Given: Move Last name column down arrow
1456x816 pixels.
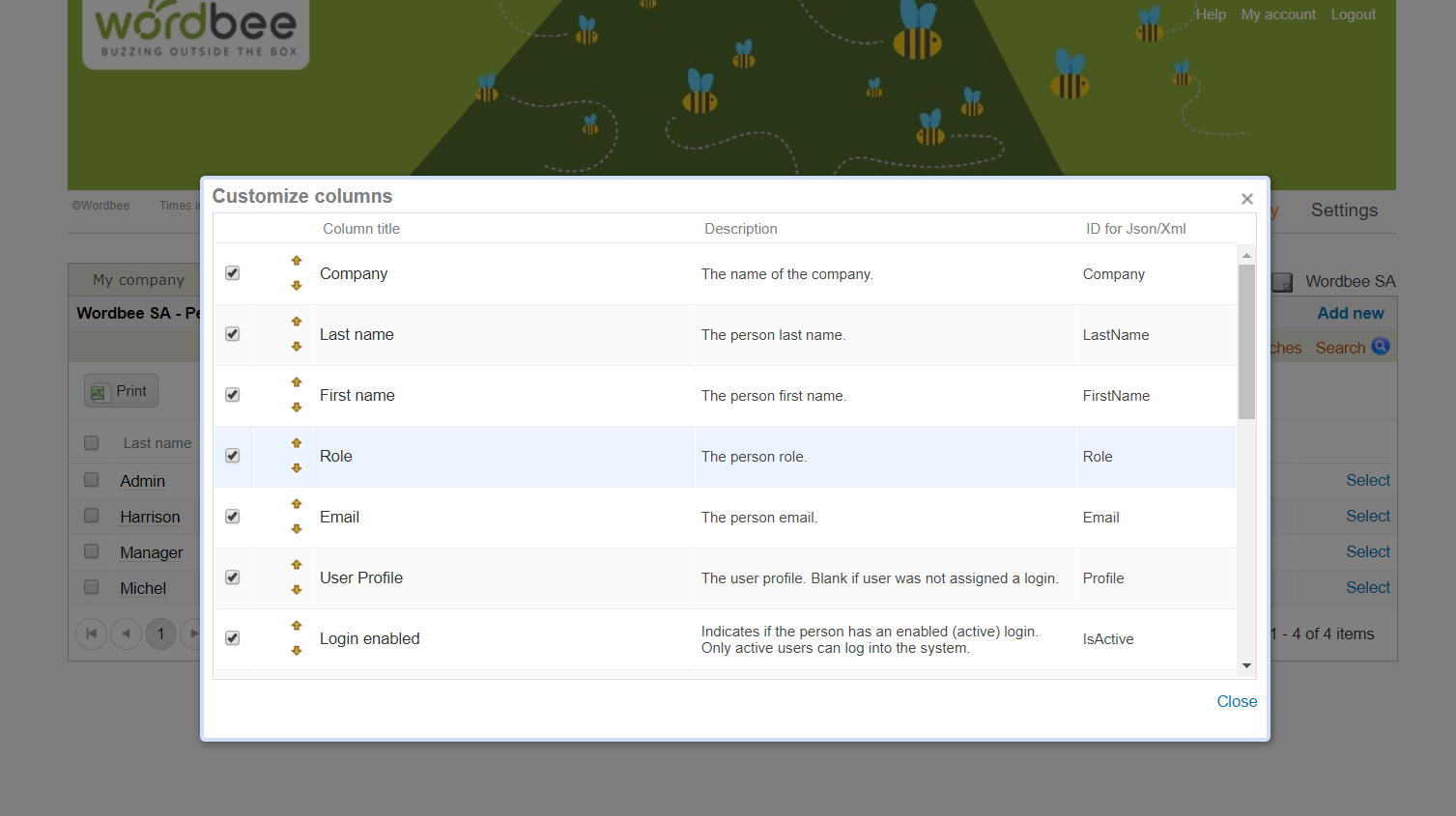Looking at the screenshot, I should [x=297, y=347].
